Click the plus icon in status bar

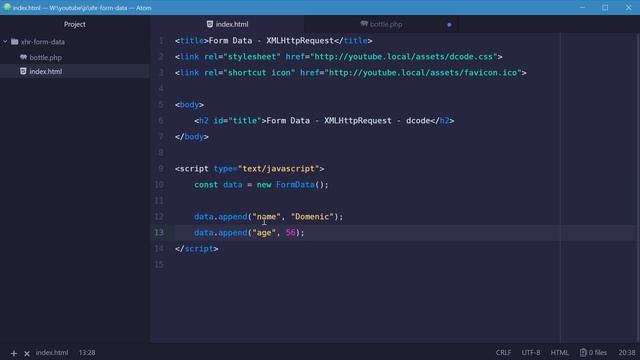click(x=14, y=353)
